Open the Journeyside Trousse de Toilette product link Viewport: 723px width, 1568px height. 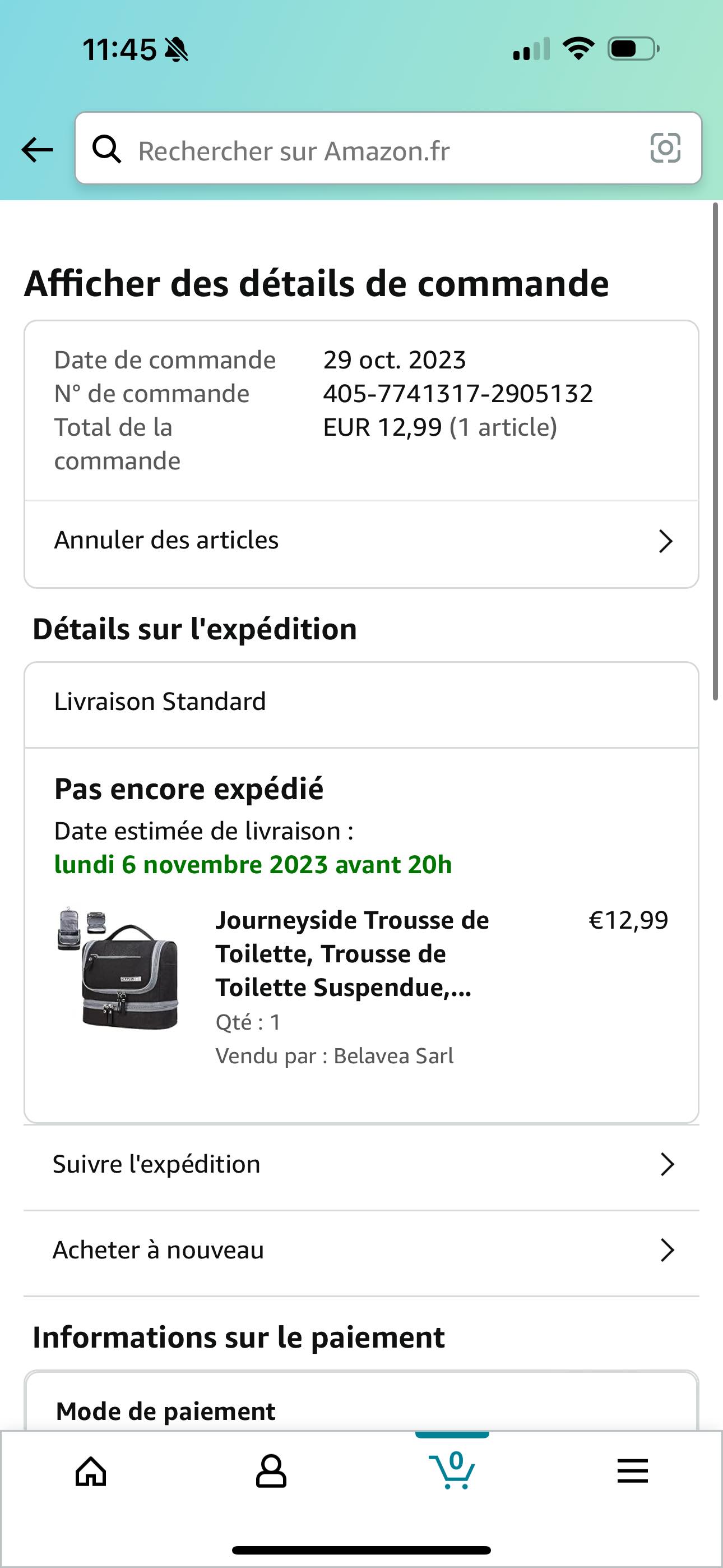tap(352, 954)
